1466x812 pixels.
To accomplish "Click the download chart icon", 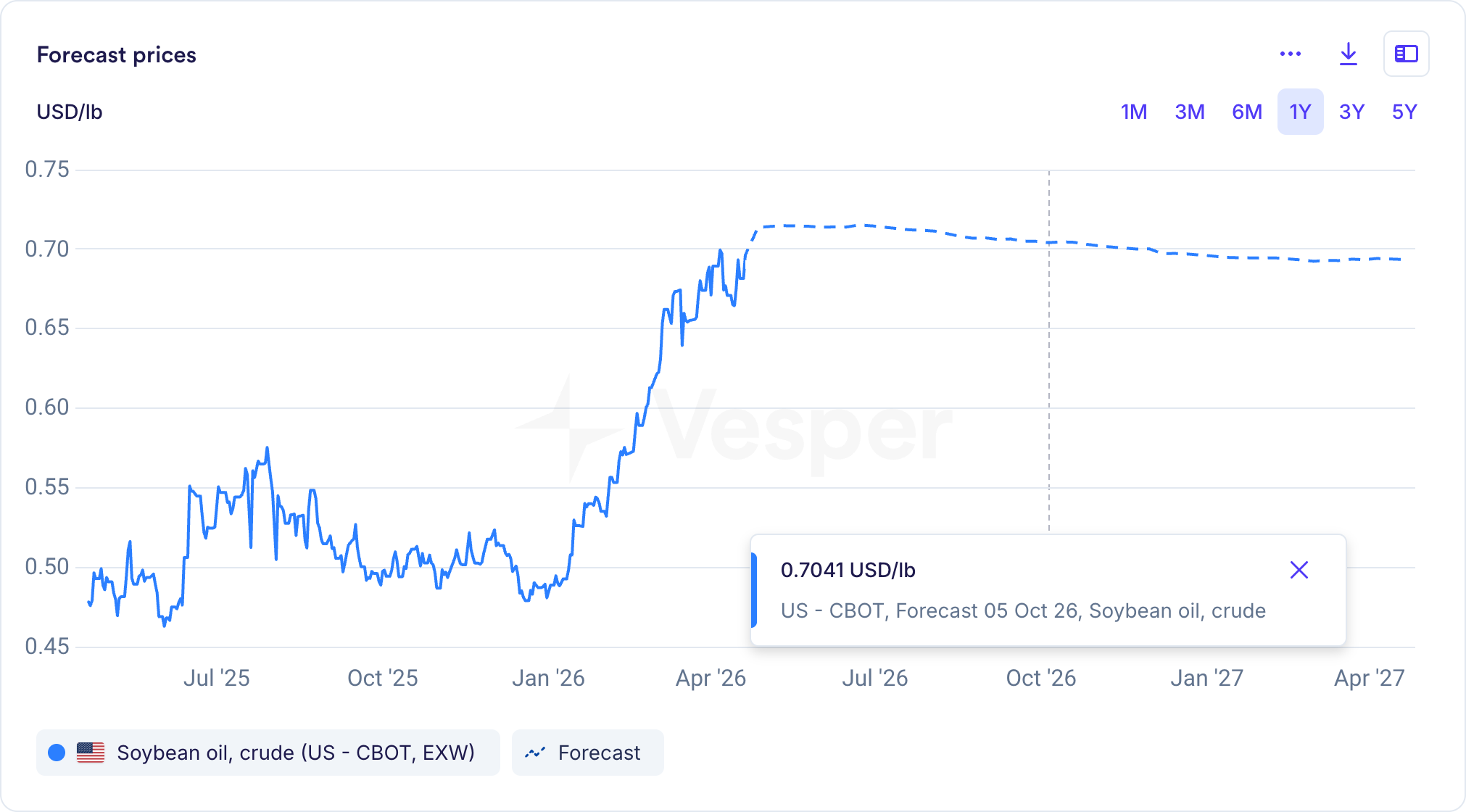I will click(x=1348, y=54).
